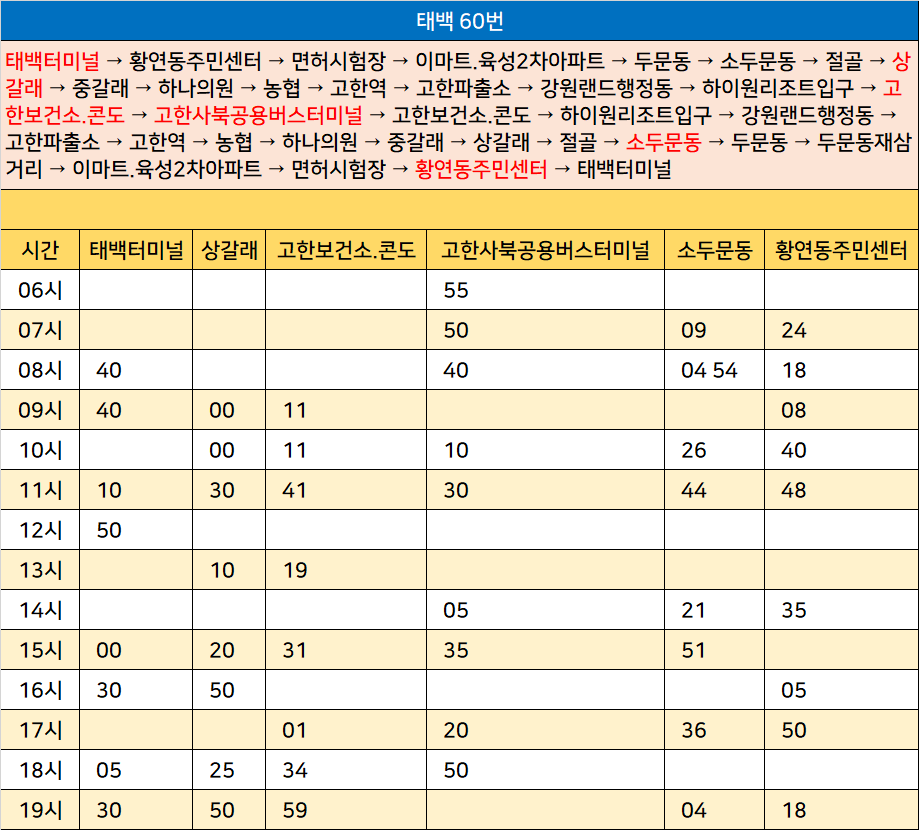Click red '고한사북공용버스터미널' in the route text
The height and width of the screenshot is (830, 919).
(258, 115)
